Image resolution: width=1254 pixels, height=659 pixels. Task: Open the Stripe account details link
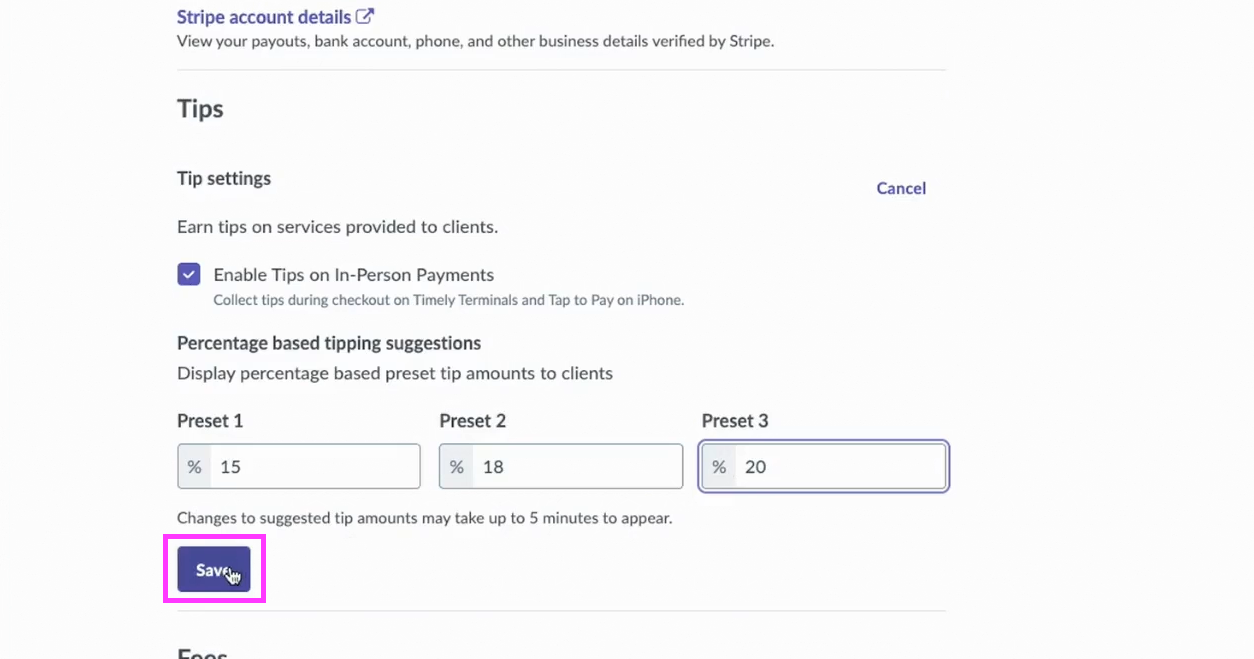click(x=263, y=17)
